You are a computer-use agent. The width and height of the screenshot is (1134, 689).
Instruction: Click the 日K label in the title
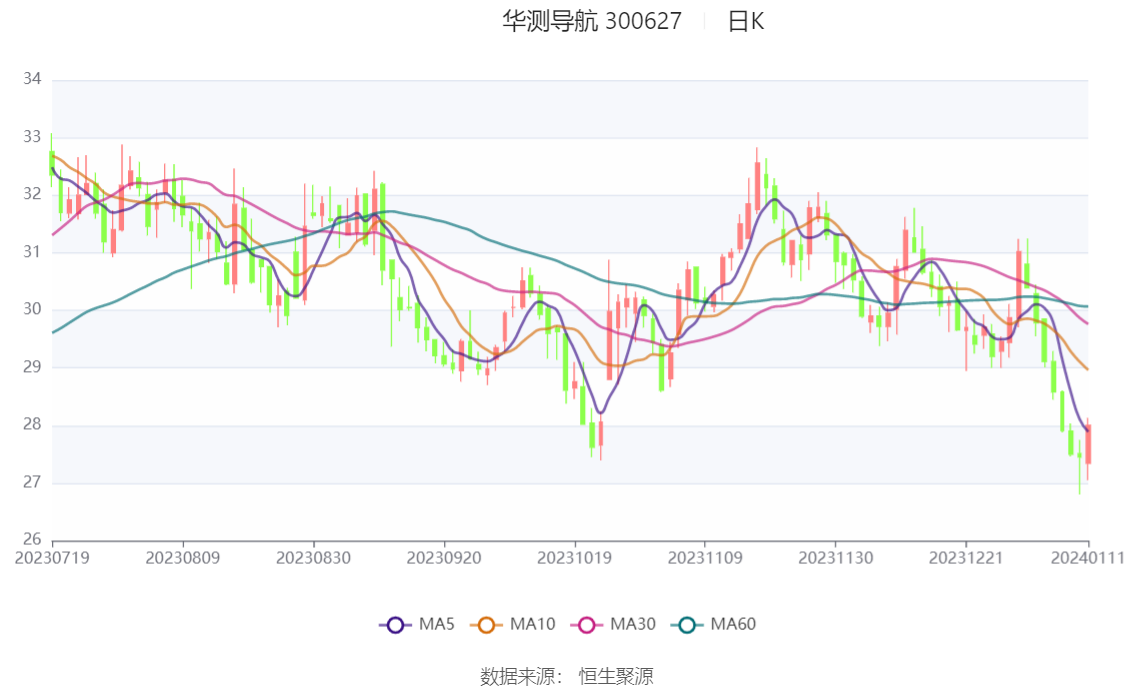746,21
